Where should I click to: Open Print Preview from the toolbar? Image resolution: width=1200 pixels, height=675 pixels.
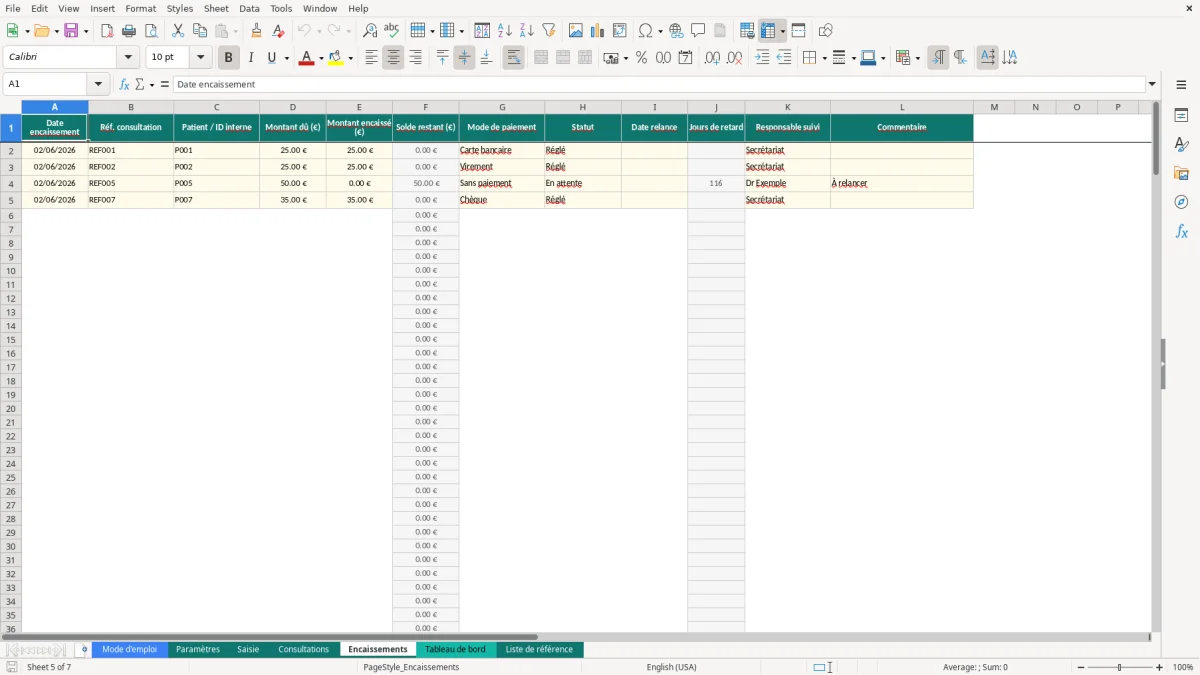click(151, 31)
